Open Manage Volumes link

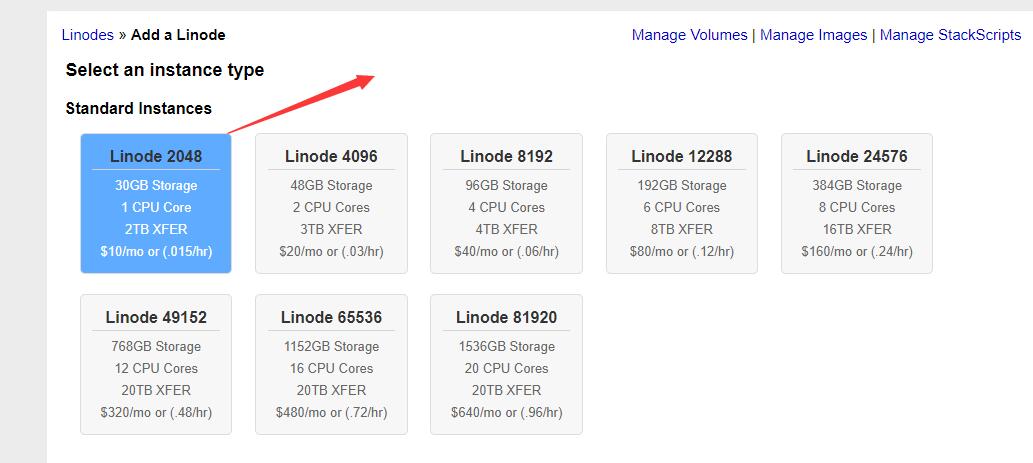click(689, 35)
